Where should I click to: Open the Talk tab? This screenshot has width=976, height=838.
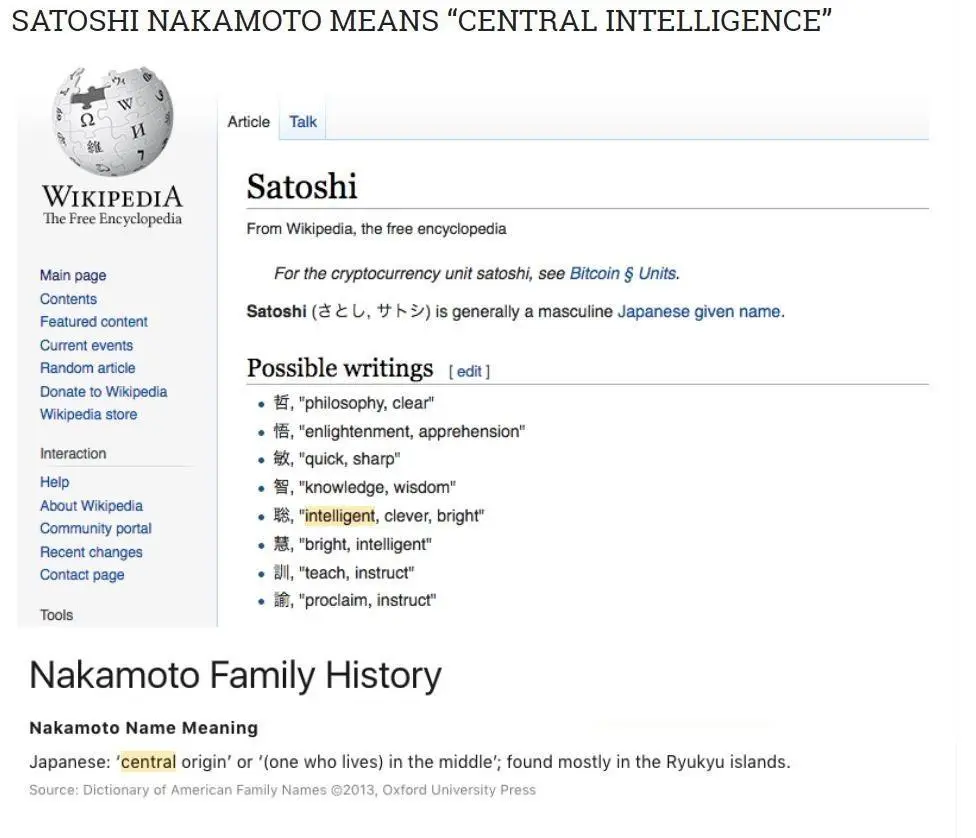coord(303,121)
